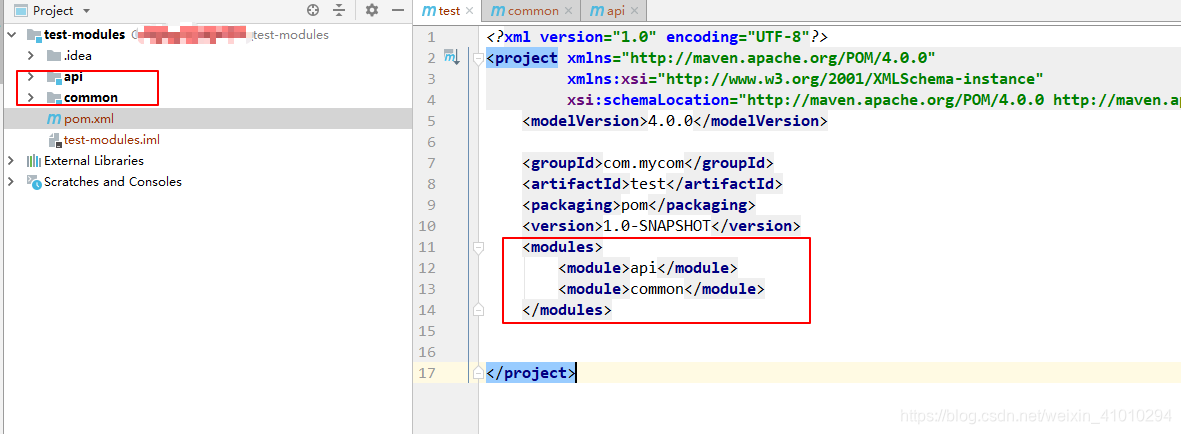
Task: Click the Scratches and Consoles icon
Action: pos(34,182)
